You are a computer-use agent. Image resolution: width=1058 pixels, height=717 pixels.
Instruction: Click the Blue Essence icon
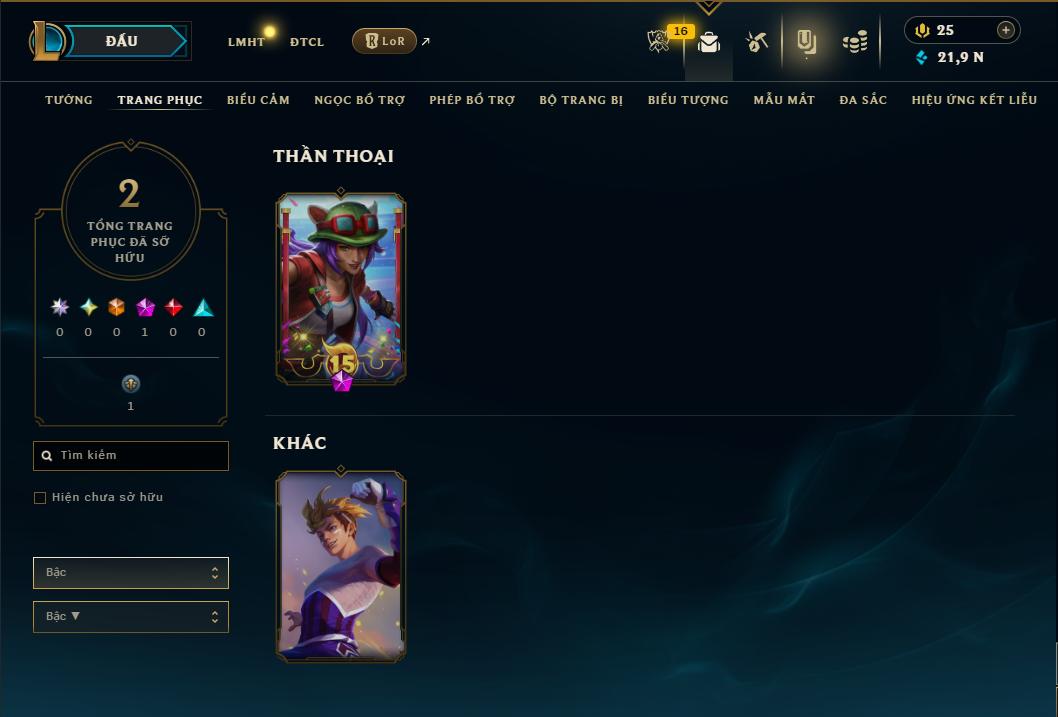point(922,57)
